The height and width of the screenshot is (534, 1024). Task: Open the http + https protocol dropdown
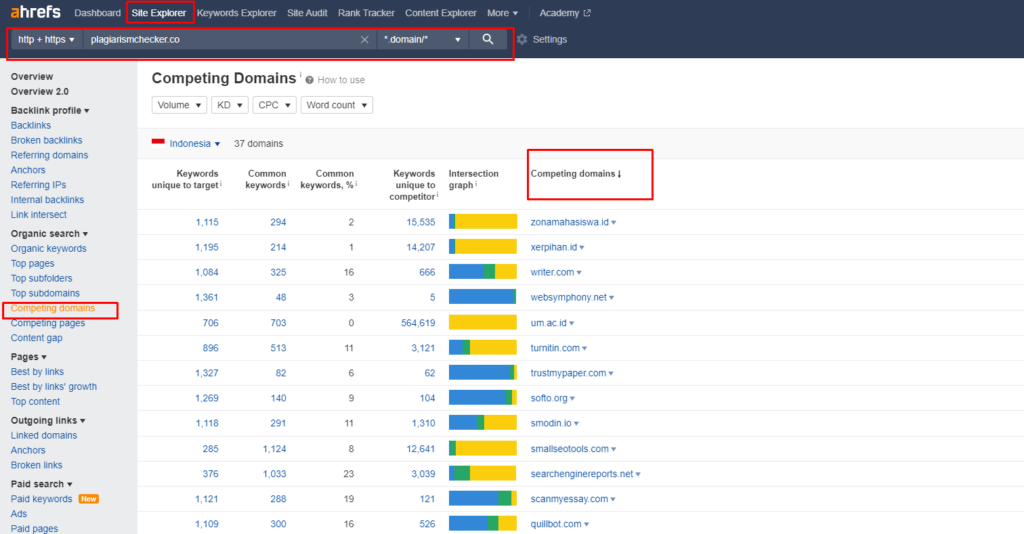(46, 39)
